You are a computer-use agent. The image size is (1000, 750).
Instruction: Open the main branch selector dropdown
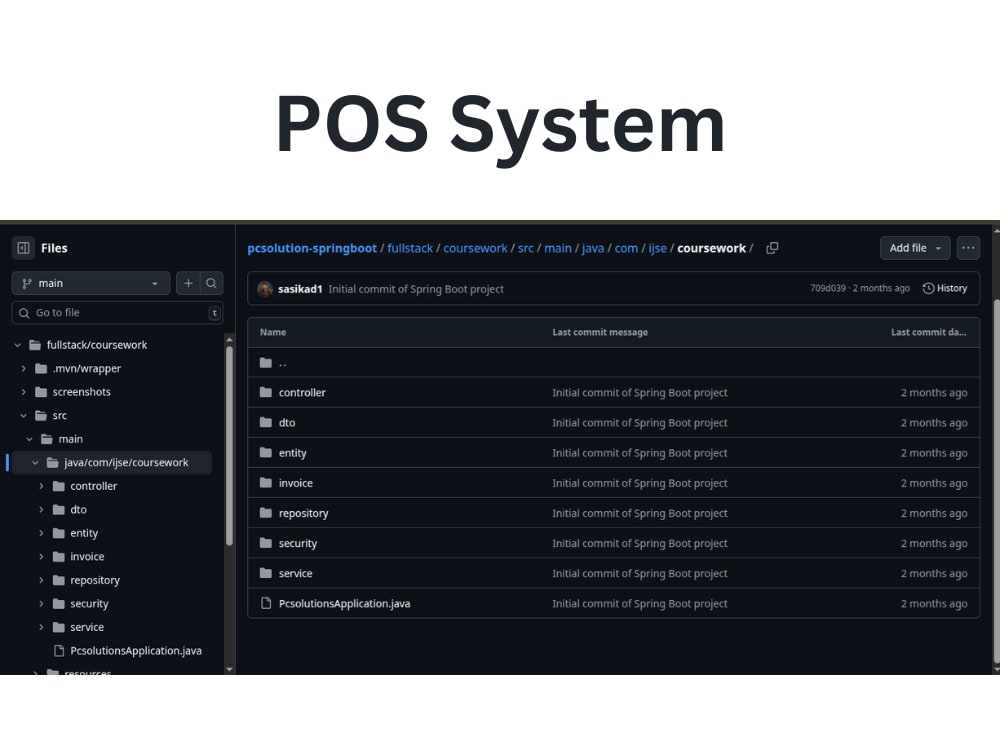tap(91, 283)
